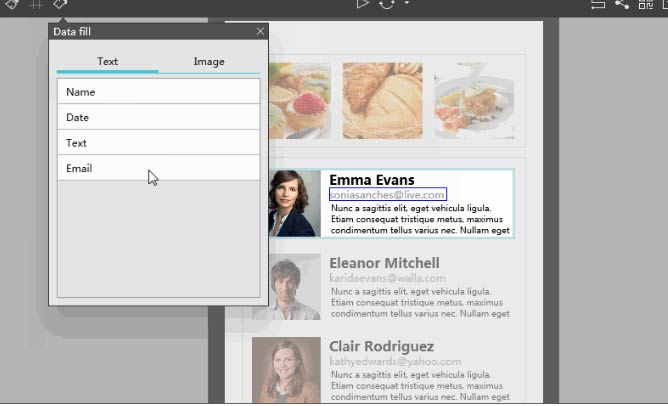This screenshot has width=668, height=406.
Task: Click the QR code icon
Action: click(x=646, y=4)
